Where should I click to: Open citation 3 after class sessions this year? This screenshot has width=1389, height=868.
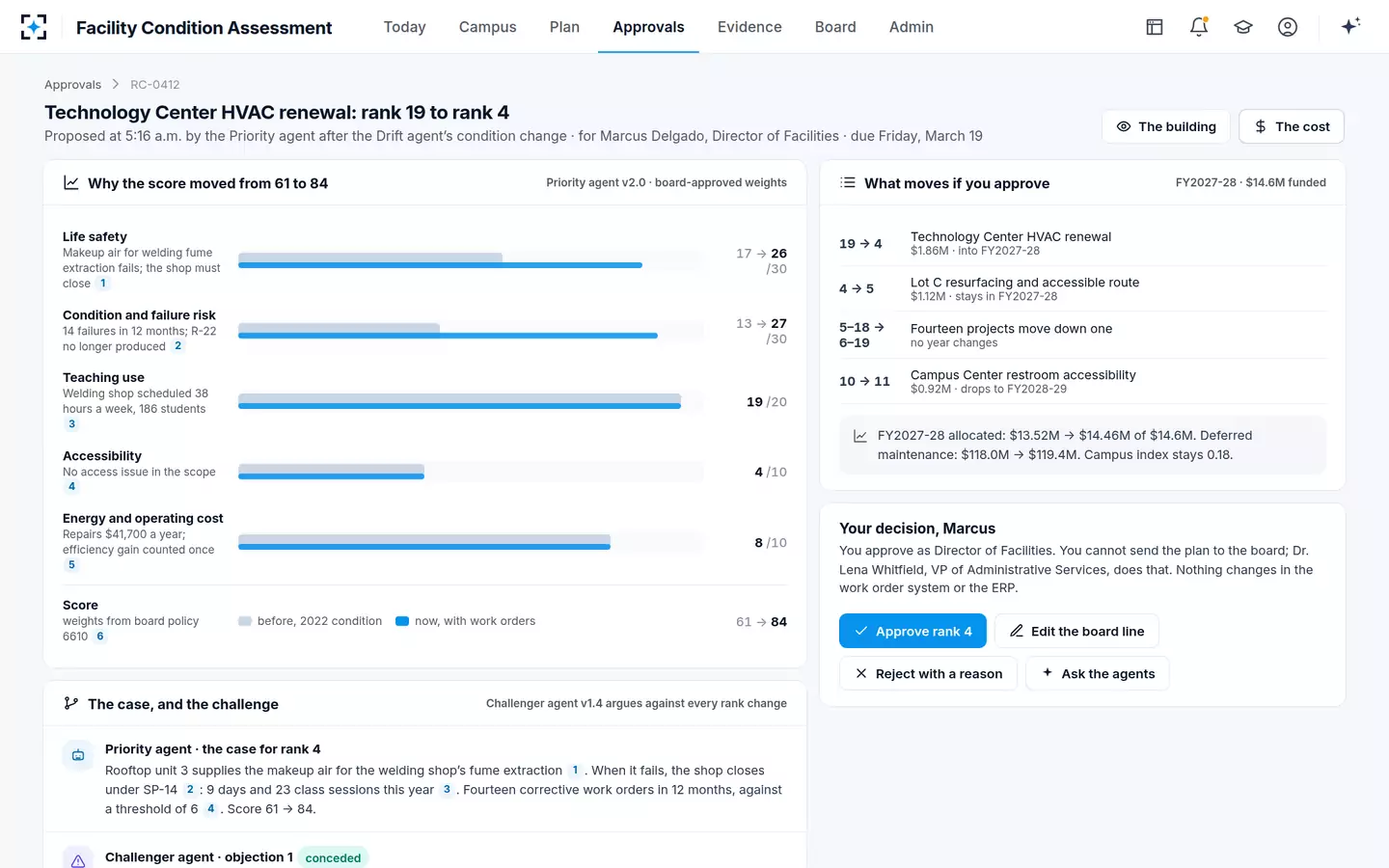[x=447, y=790]
